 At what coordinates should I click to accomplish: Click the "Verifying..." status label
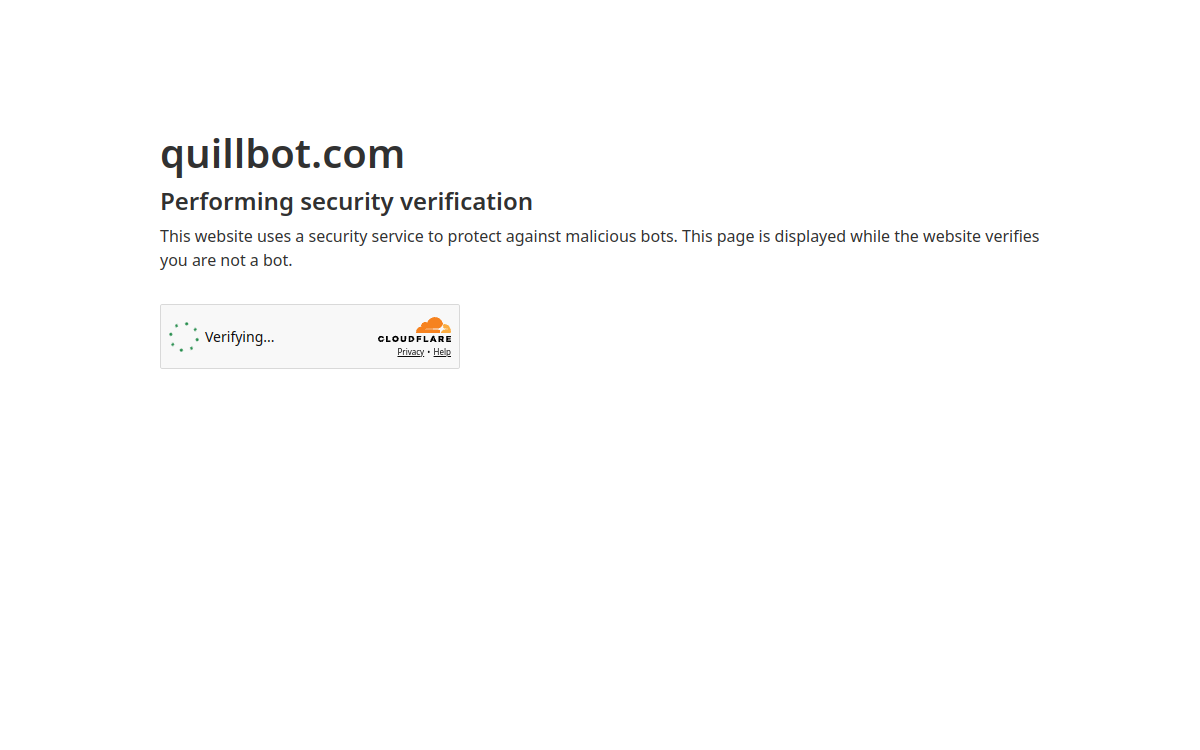point(239,337)
